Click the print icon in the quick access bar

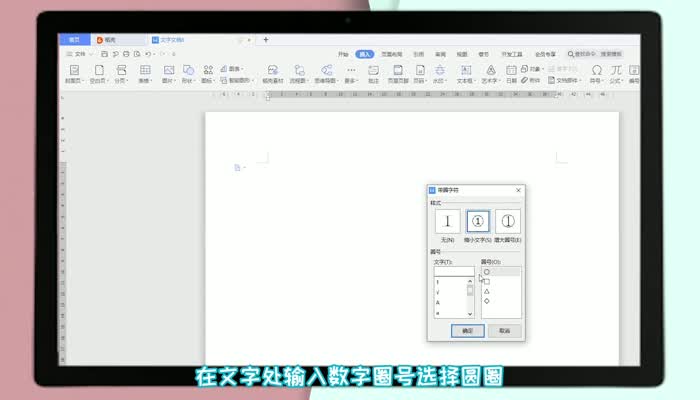[126, 54]
